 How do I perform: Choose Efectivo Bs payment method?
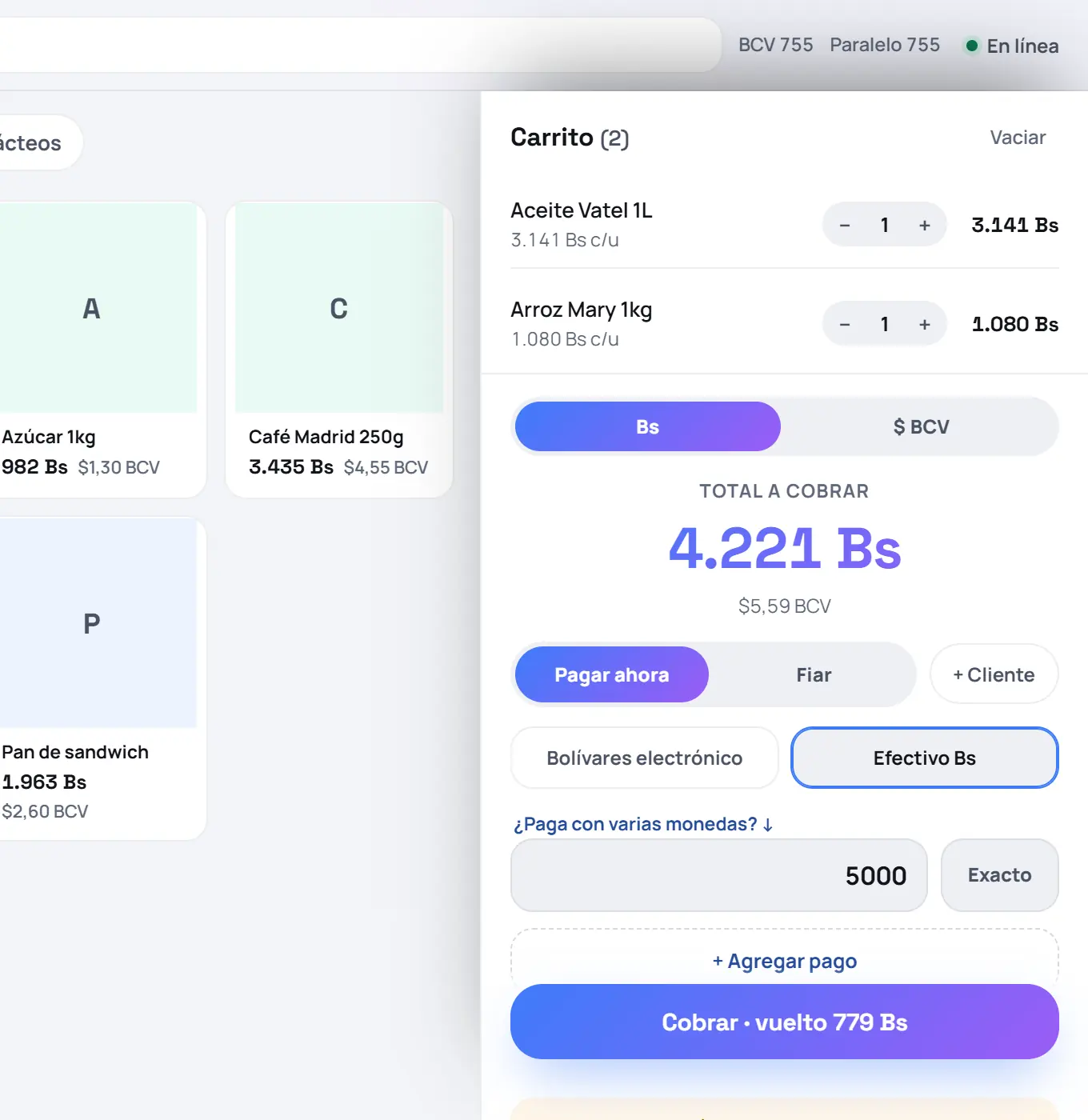(x=925, y=758)
